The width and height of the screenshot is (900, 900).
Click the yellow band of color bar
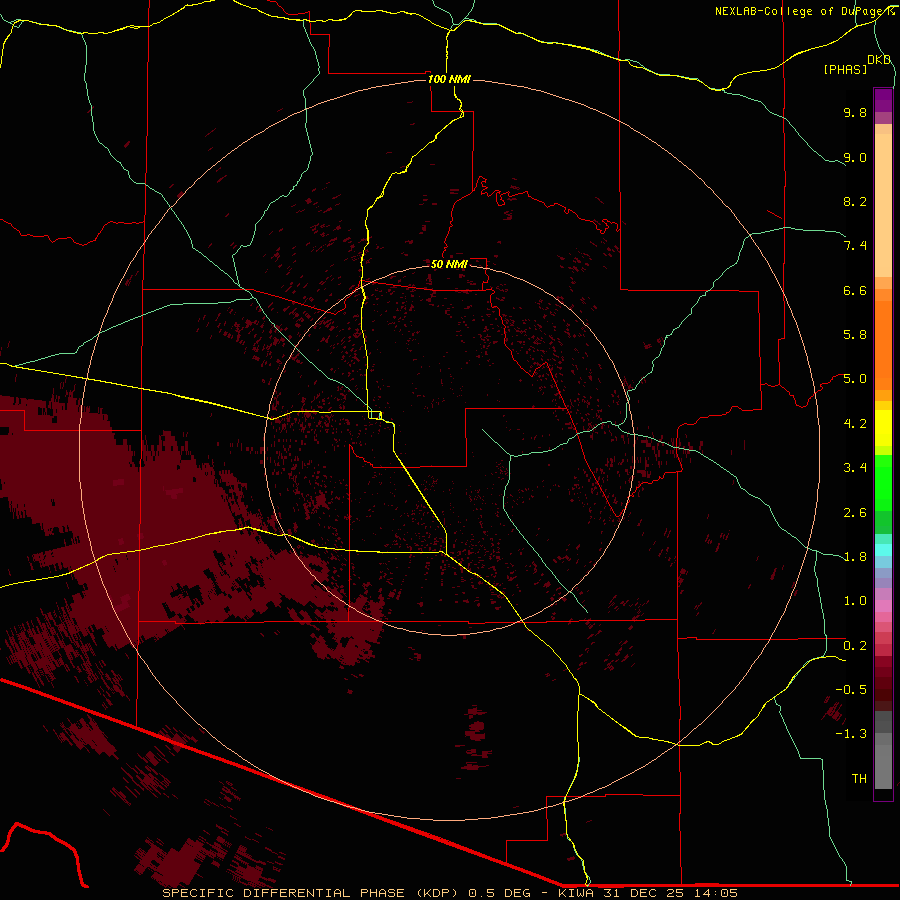pyautogui.click(x=883, y=428)
